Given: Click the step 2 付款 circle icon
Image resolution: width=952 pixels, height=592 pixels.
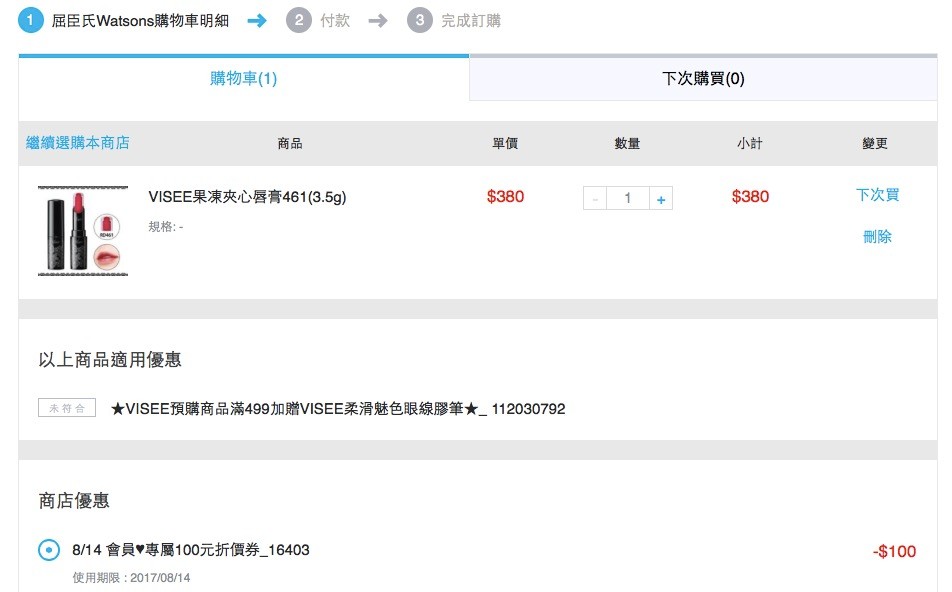Looking at the screenshot, I should point(299,20).
